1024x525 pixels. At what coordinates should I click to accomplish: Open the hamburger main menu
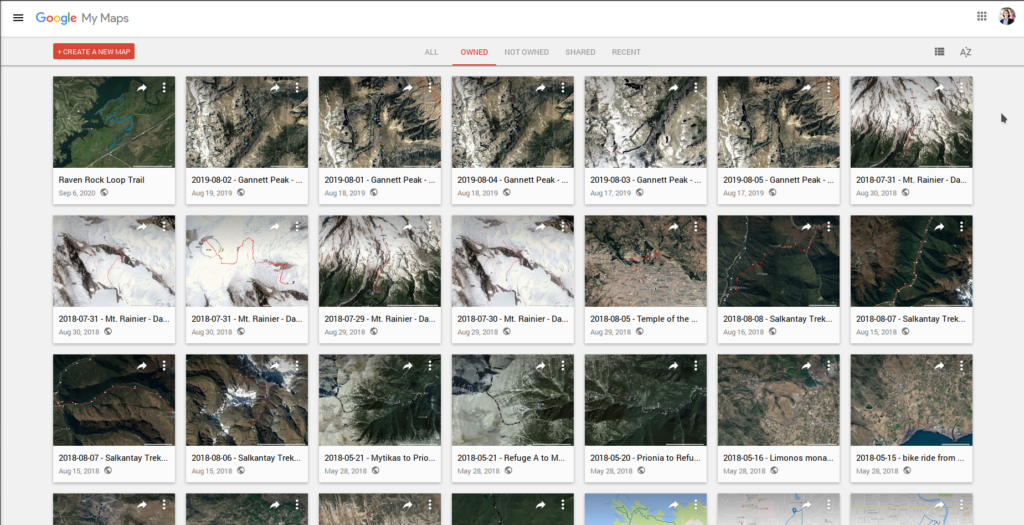pos(18,18)
